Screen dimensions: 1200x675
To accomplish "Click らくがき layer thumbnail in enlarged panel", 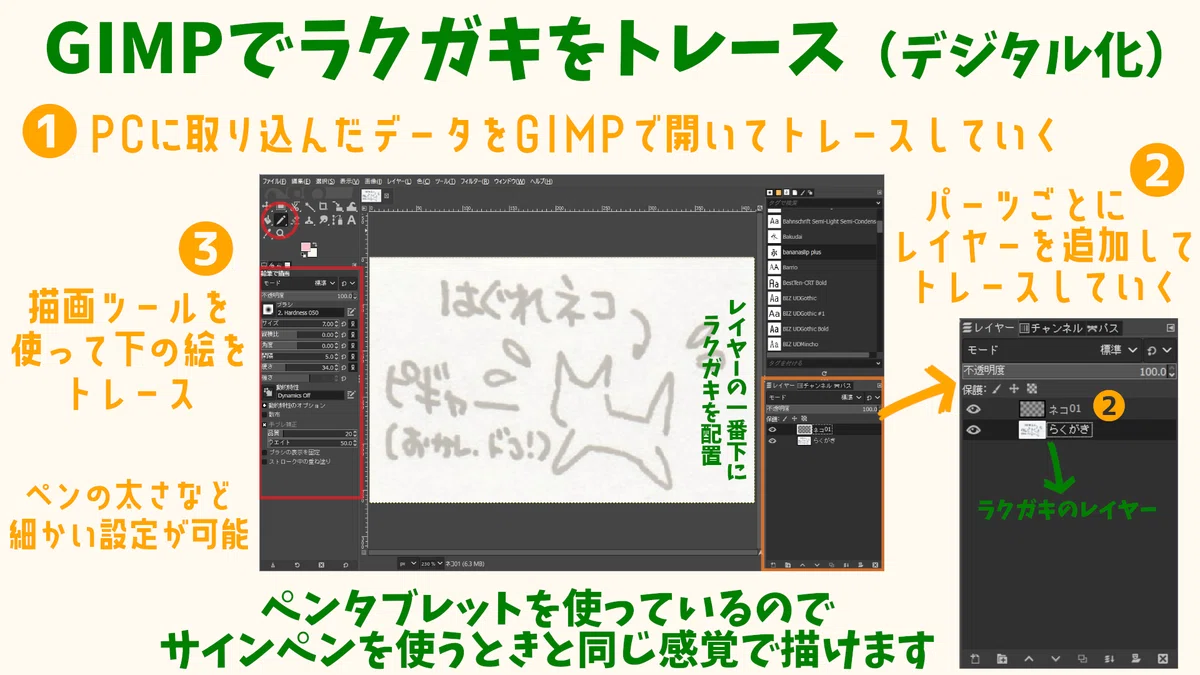I will click(x=1032, y=430).
